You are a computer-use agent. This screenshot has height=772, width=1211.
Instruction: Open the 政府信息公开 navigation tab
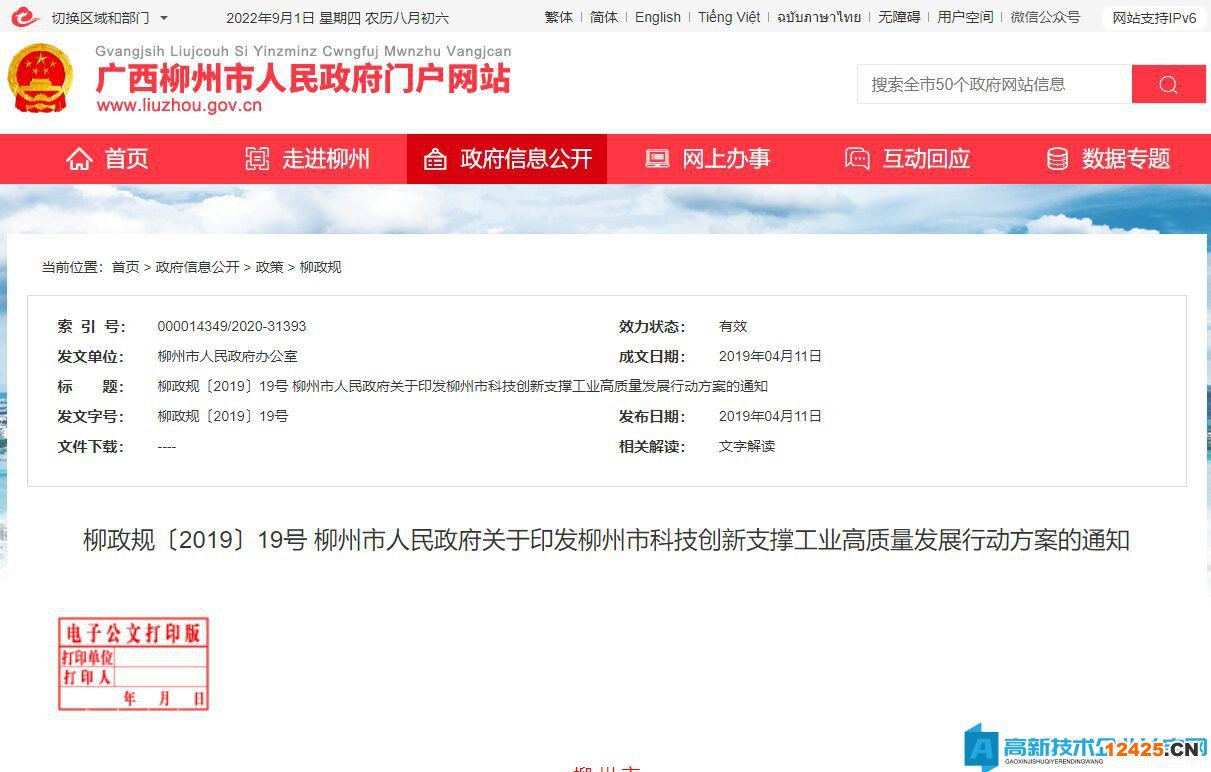[x=507, y=159]
